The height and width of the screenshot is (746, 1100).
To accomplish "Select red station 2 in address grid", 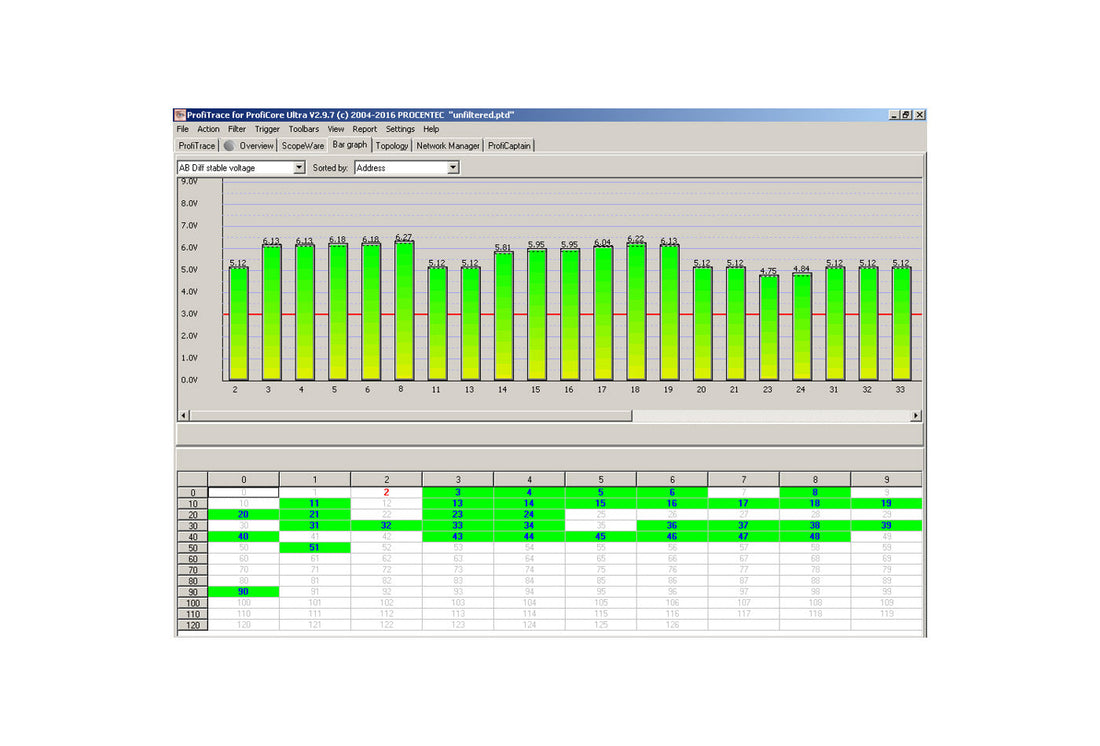I will (386, 493).
